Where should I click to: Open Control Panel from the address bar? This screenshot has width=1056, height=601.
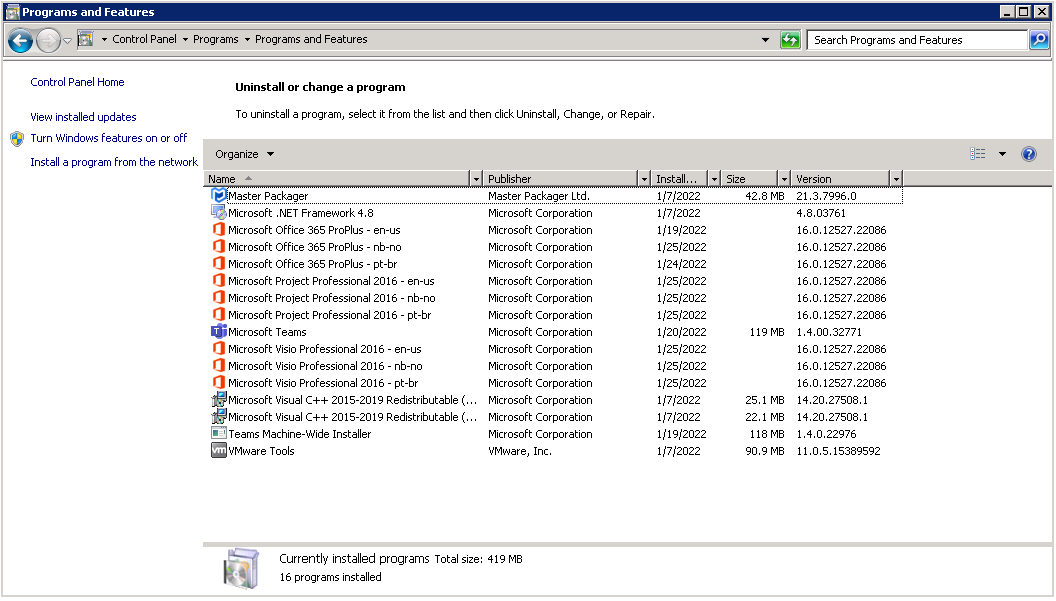tap(145, 40)
